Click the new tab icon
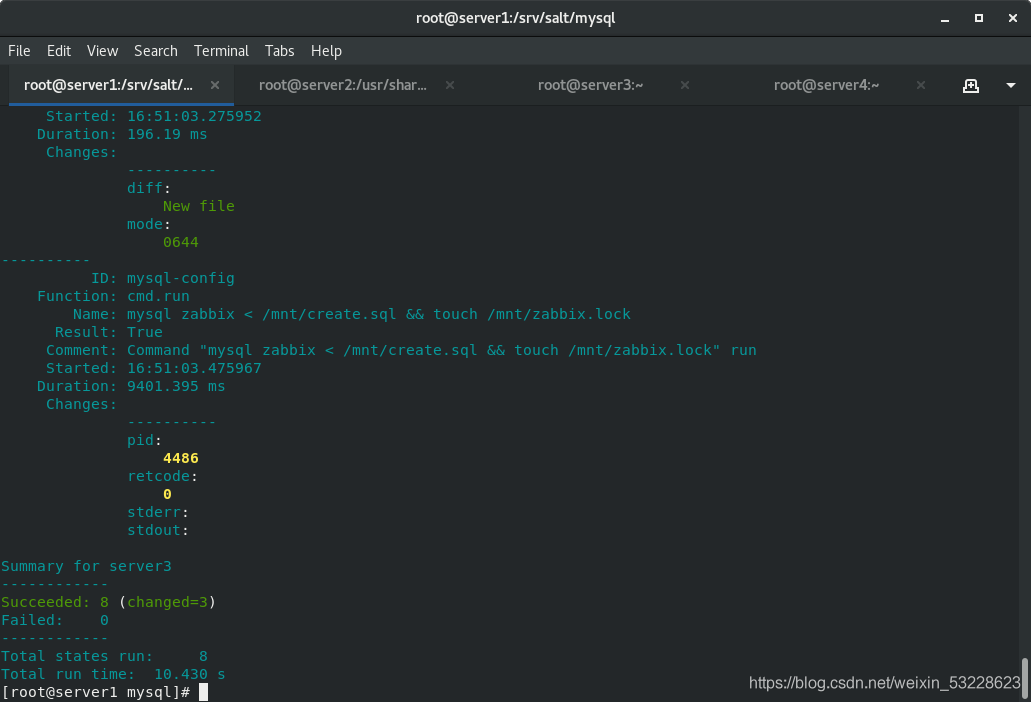 (x=971, y=85)
